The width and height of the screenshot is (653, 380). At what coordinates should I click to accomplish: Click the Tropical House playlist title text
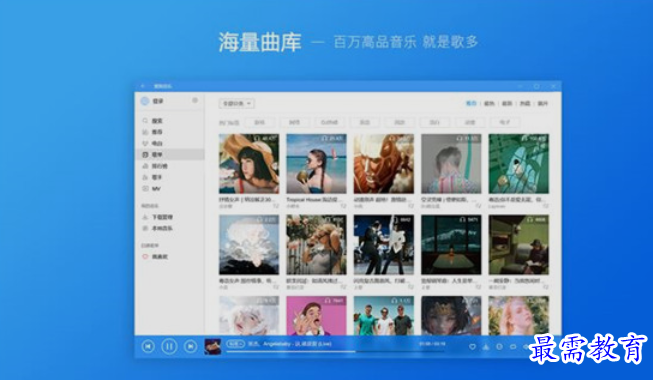click(x=315, y=200)
